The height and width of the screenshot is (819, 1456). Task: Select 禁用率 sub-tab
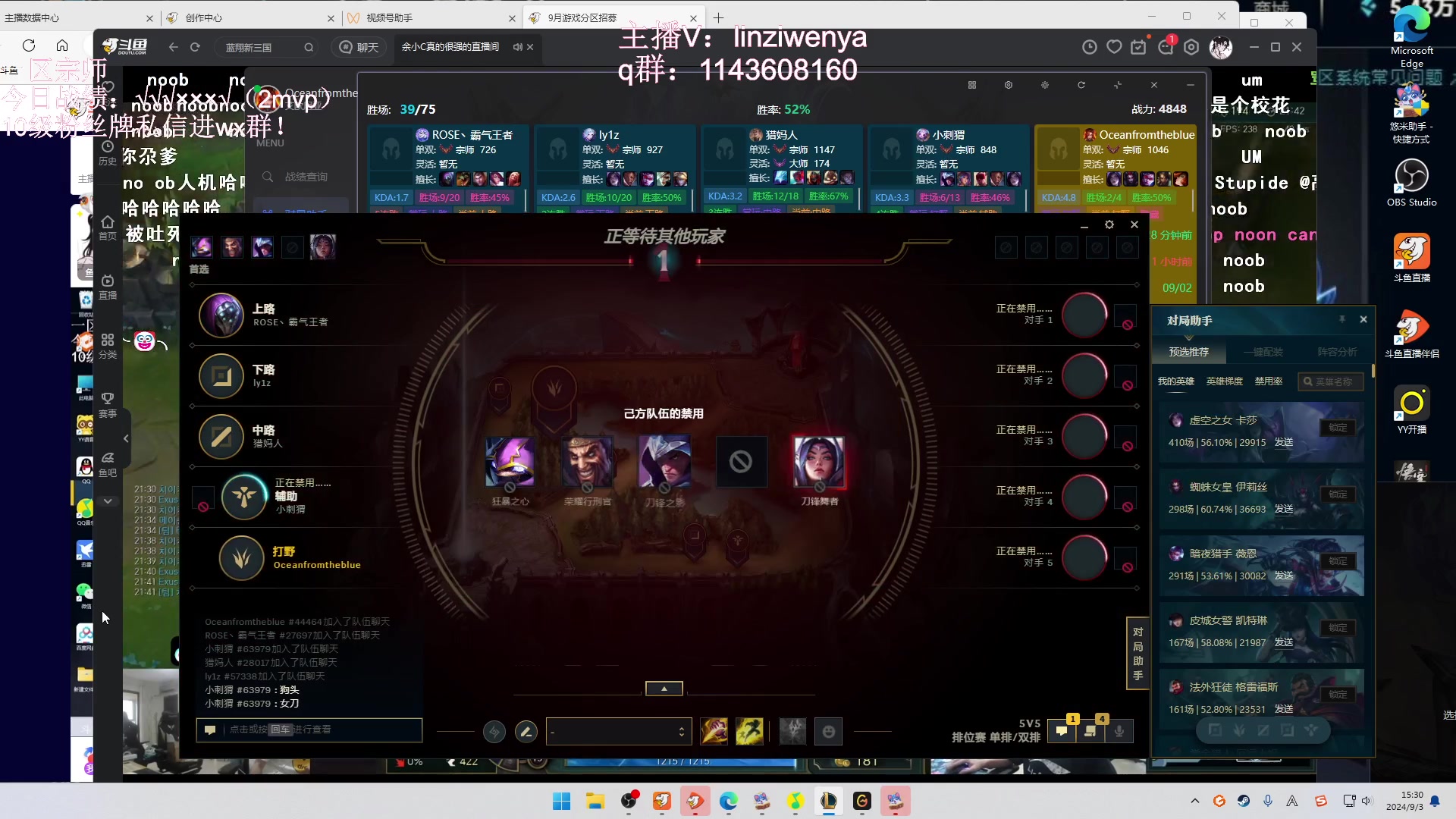pos(1269,381)
